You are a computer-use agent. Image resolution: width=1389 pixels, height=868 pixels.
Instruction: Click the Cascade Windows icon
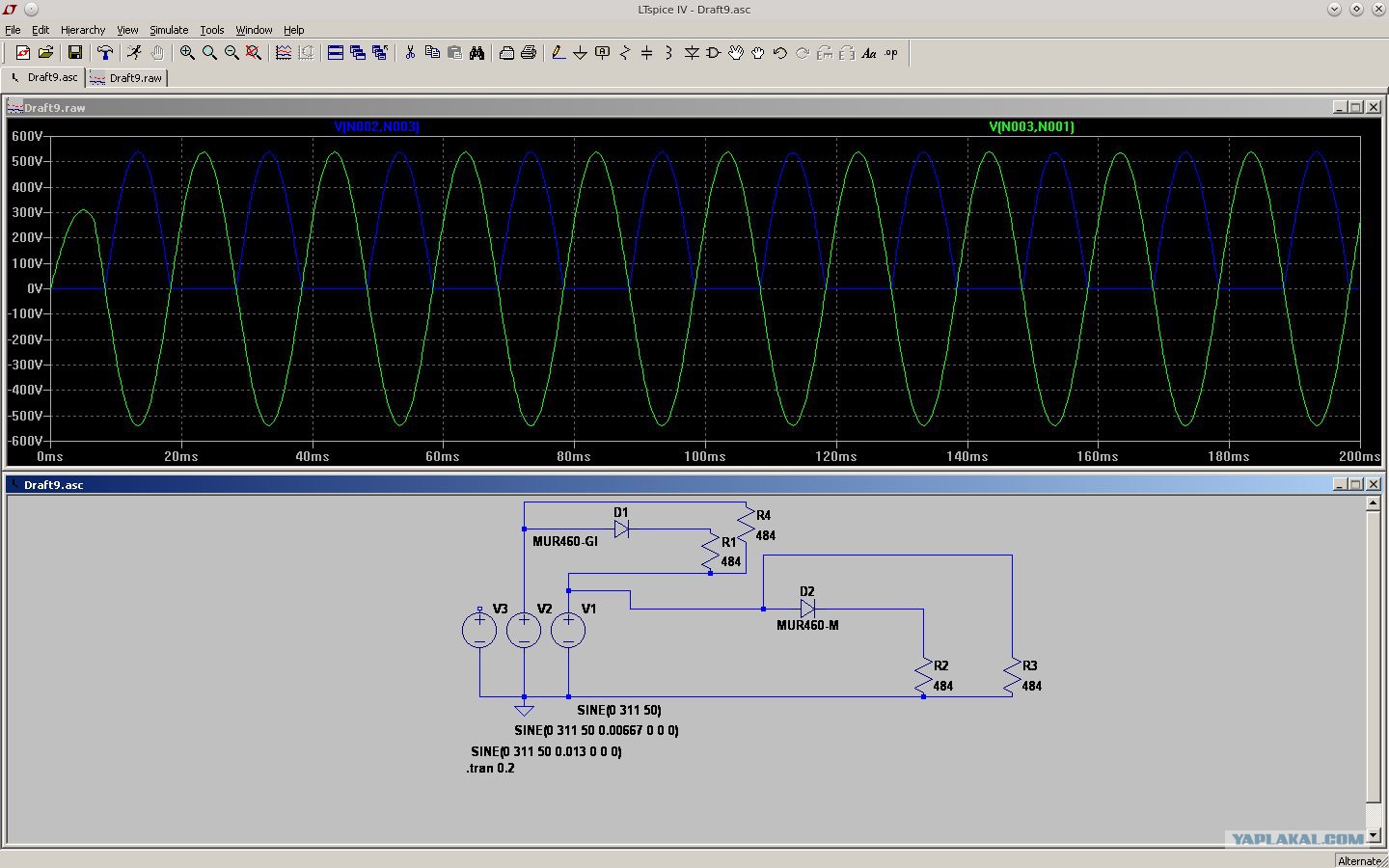(x=358, y=53)
